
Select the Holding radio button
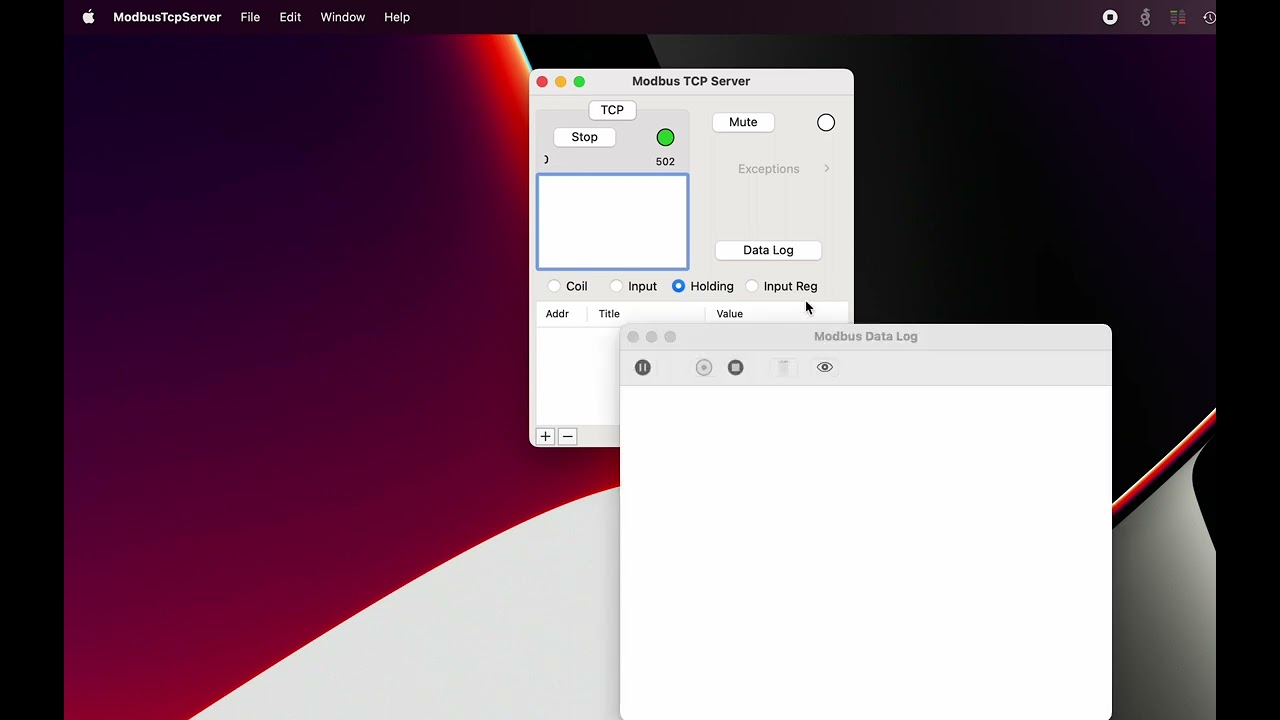point(679,286)
